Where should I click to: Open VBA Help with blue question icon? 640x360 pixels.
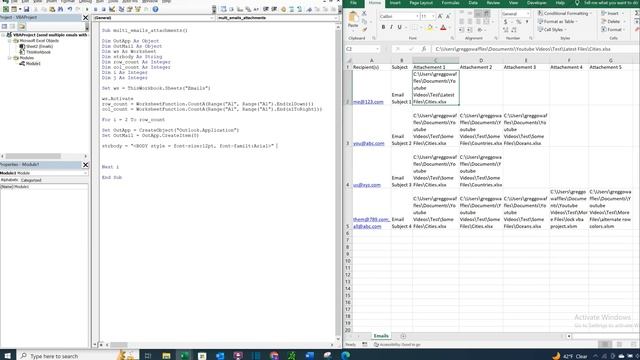tap(156, 9)
